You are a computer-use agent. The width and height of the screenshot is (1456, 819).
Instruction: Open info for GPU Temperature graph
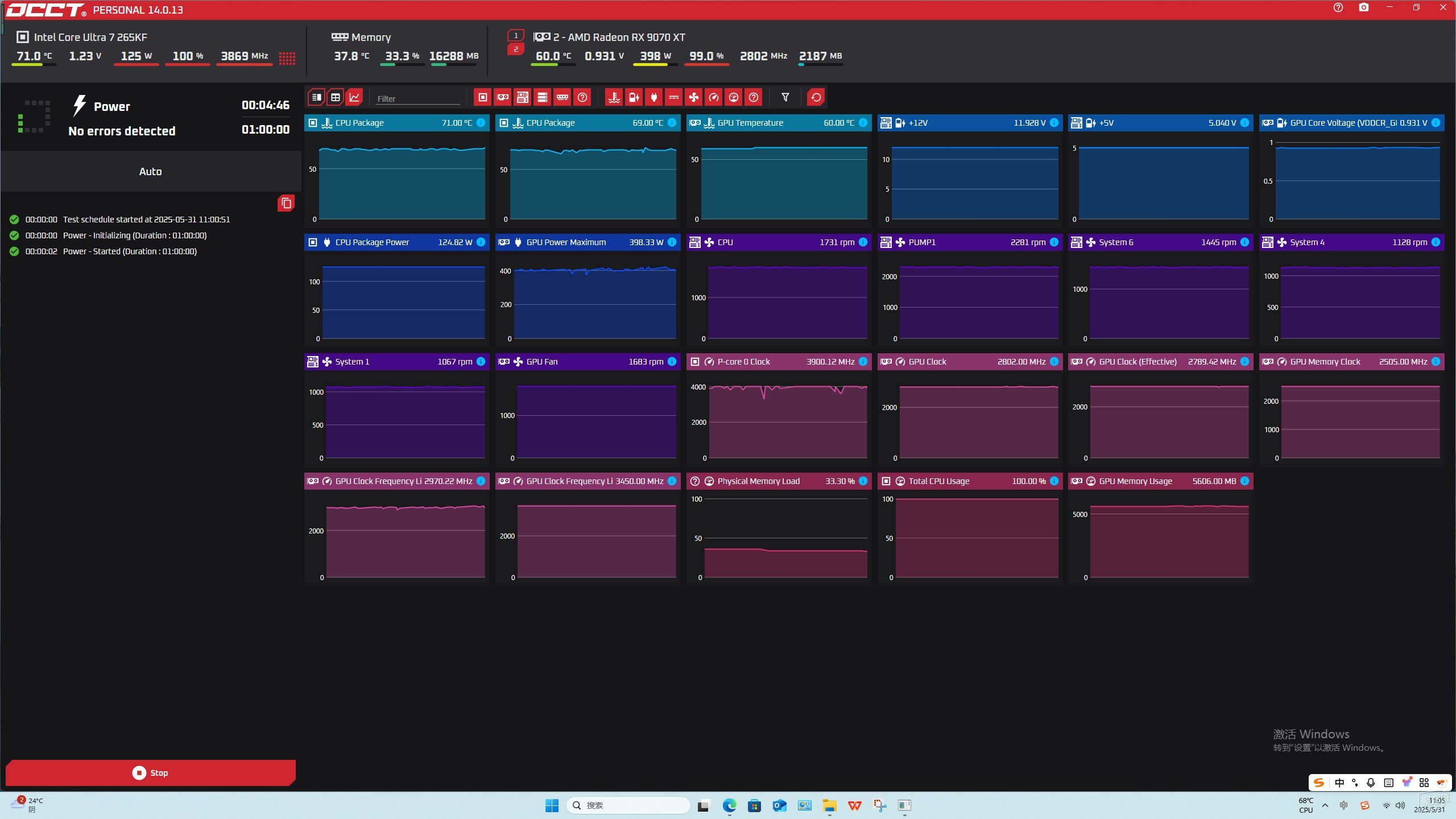(x=863, y=123)
